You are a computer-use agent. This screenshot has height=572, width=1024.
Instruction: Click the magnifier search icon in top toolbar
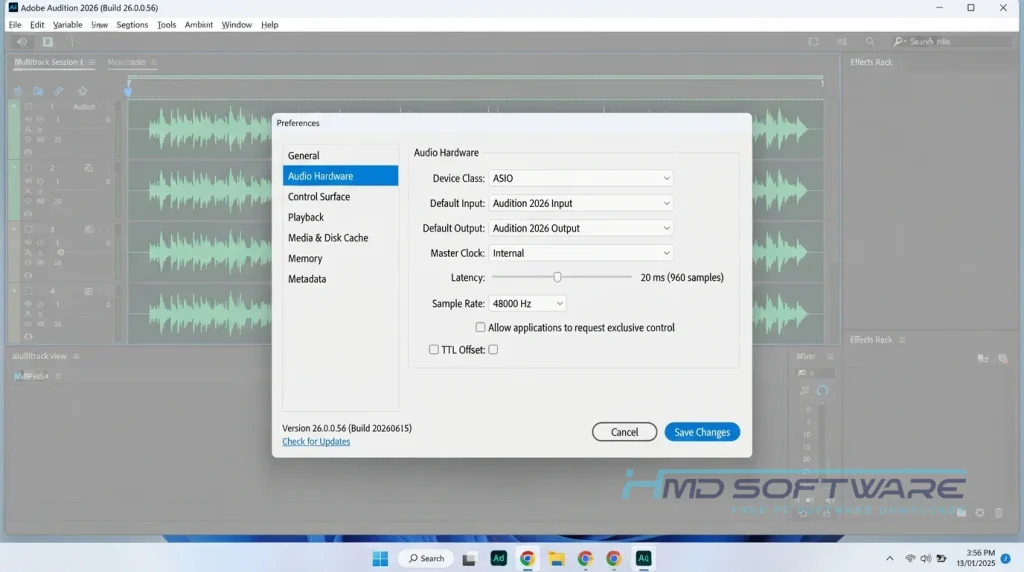tap(870, 41)
